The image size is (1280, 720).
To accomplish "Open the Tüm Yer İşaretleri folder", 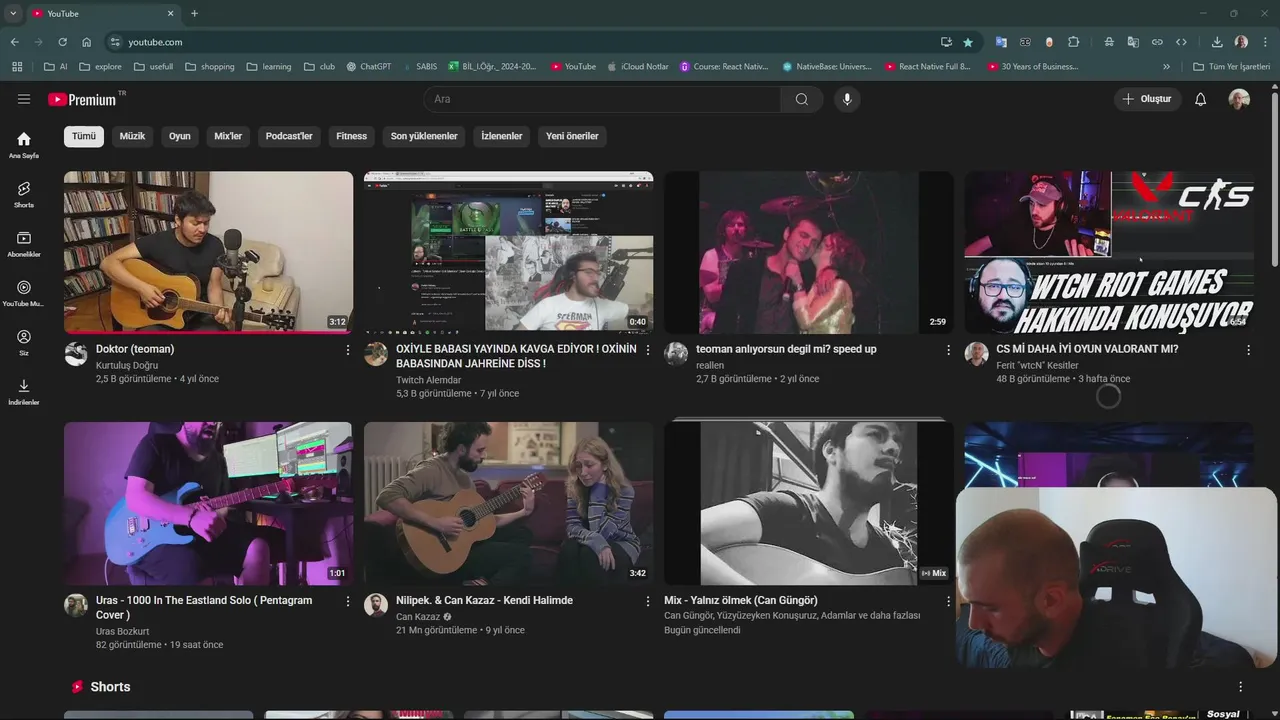I will pyautogui.click(x=1232, y=67).
